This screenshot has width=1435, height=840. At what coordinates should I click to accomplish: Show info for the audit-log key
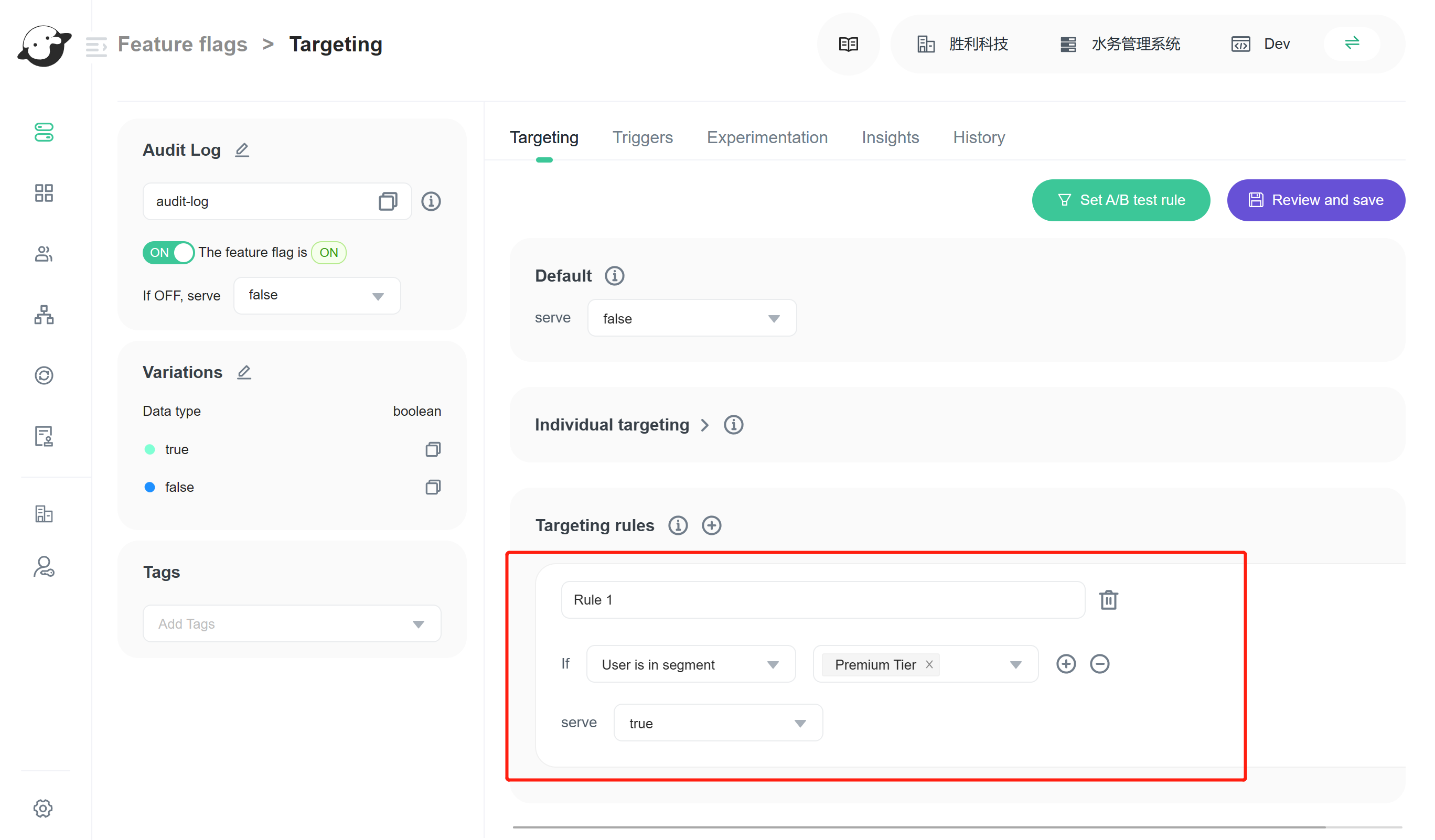(431, 201)
